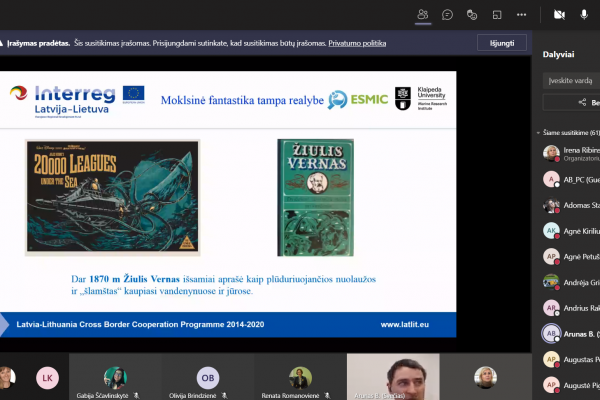Click the share content tray icon
The image size is (600, 400).
pyautogui.click(x=497, y=15)
